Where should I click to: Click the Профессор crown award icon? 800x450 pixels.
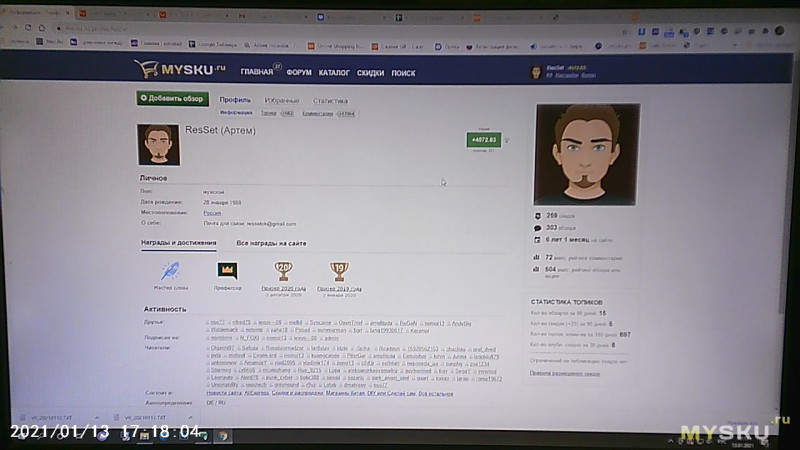click(x=227, y=271)
